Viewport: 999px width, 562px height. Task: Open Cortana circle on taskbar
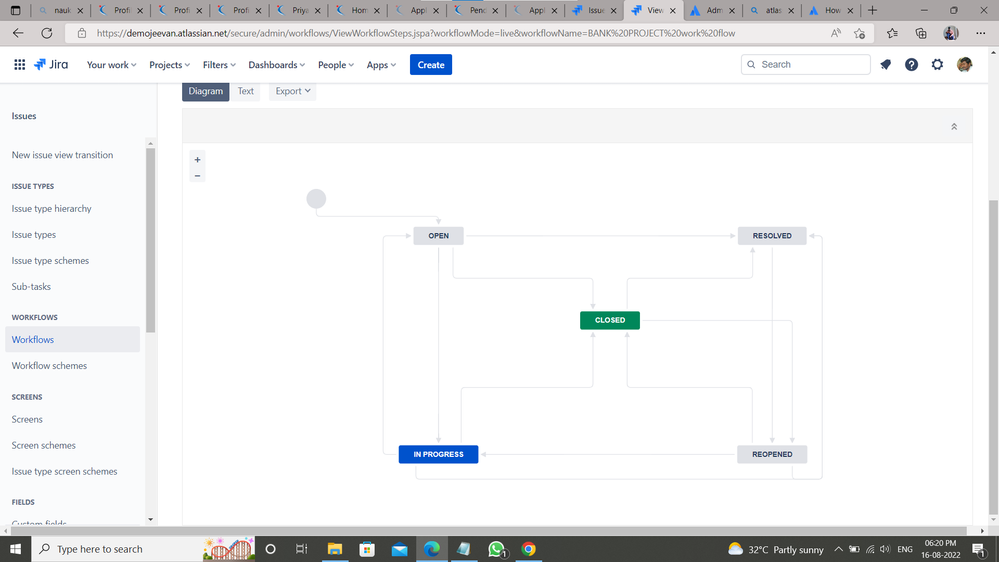tap(270, 549)
